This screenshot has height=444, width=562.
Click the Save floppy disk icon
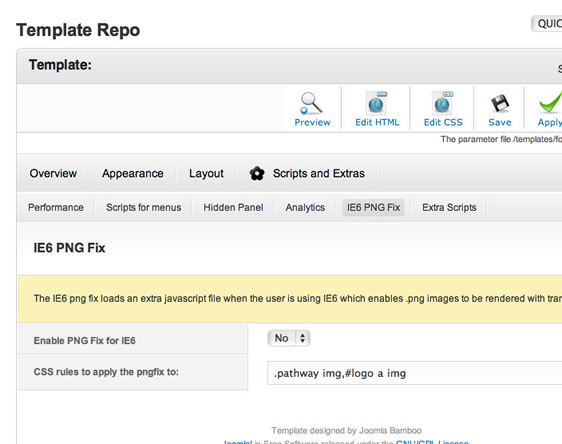500,103
